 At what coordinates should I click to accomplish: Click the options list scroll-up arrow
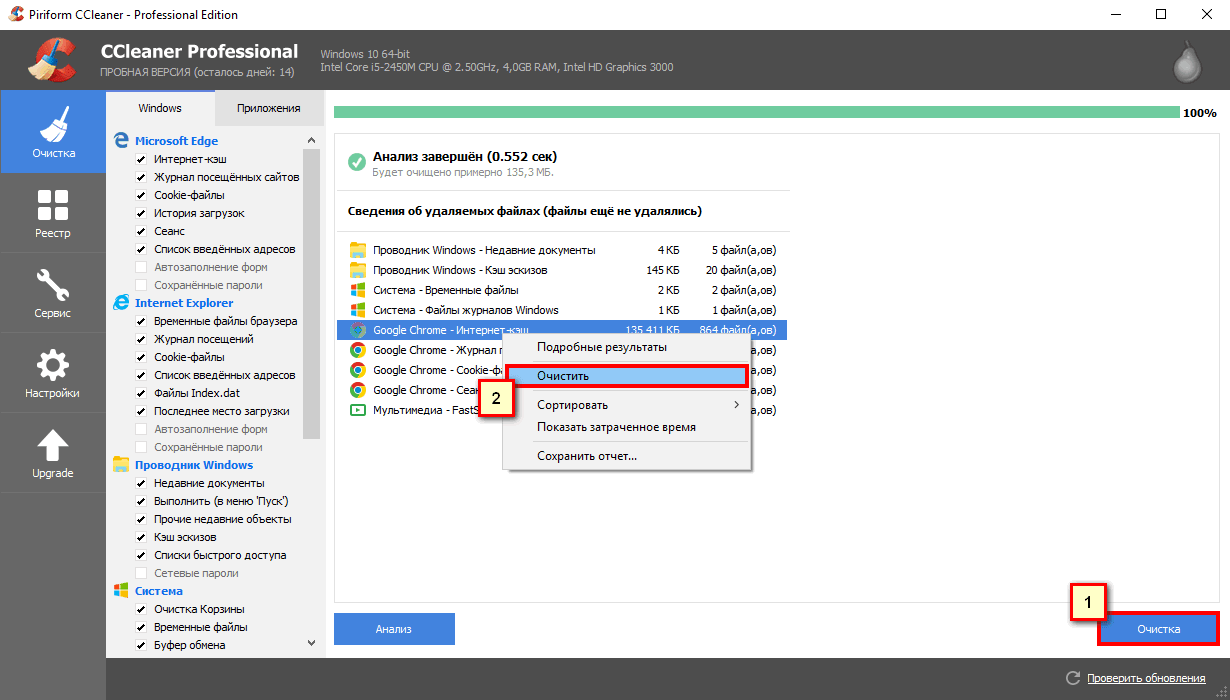(x=311, y=140)
